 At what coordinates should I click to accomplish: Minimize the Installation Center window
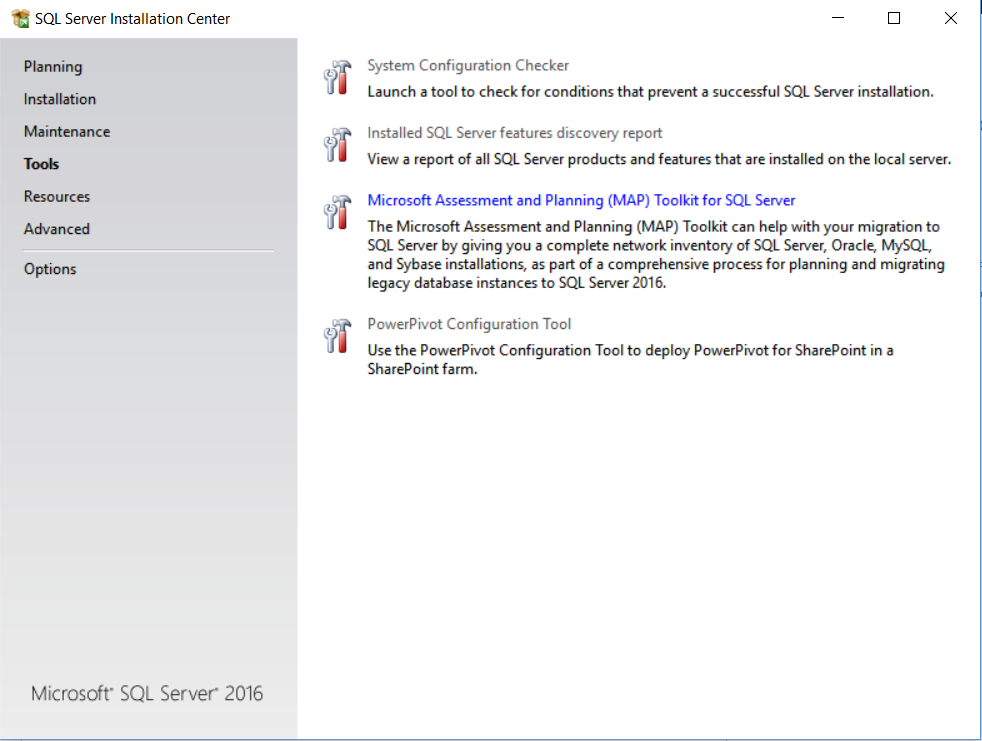click(837, 18)
